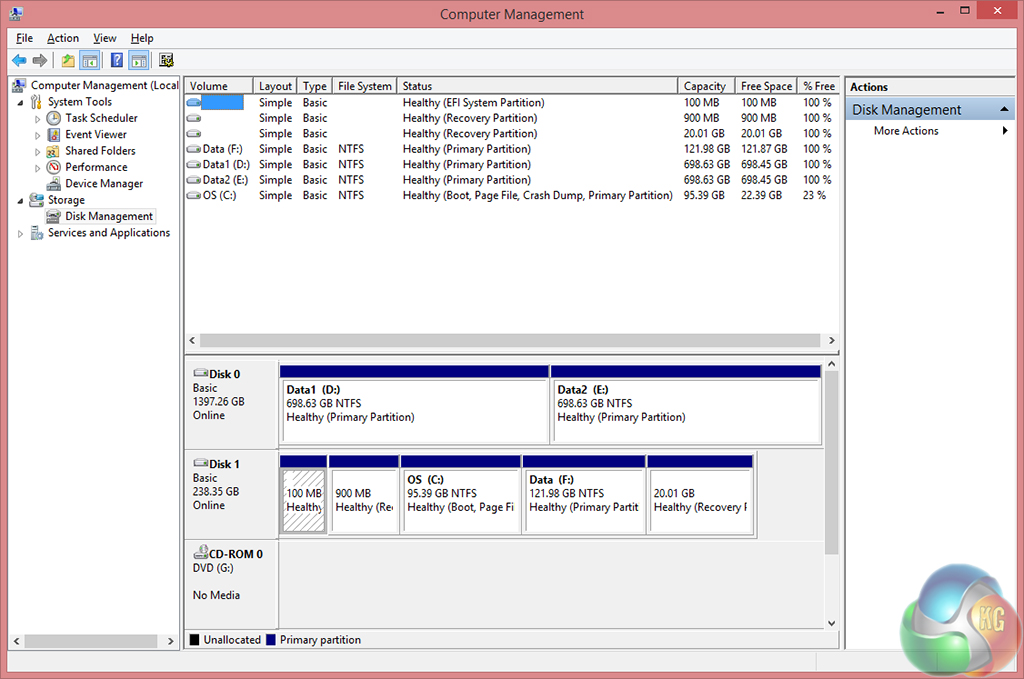Click the volume list horizontal scrollbar track

point(509,340)
